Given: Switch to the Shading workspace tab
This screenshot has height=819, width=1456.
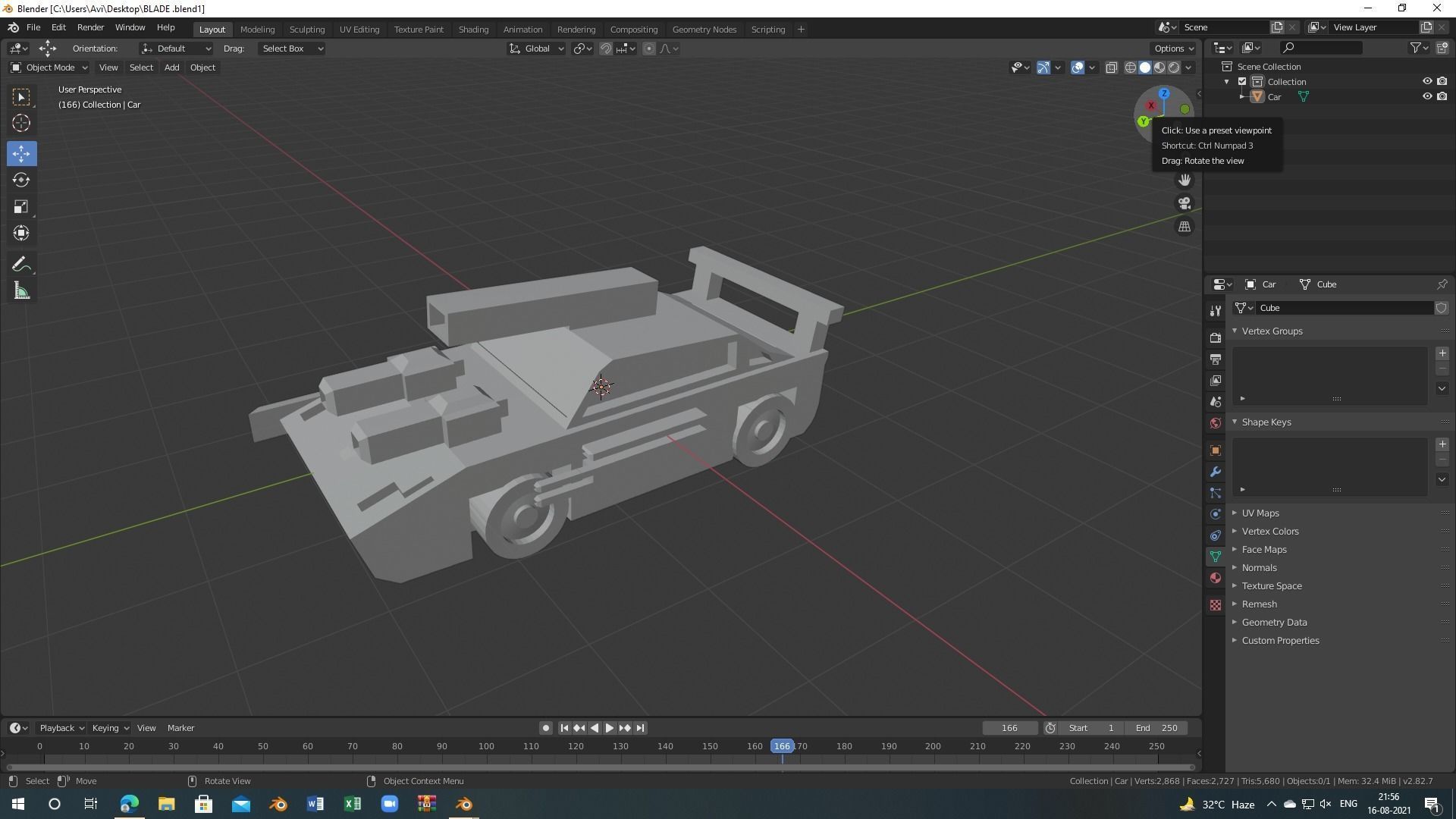Looking at the screenshot, I should click(x=473, y=30).
